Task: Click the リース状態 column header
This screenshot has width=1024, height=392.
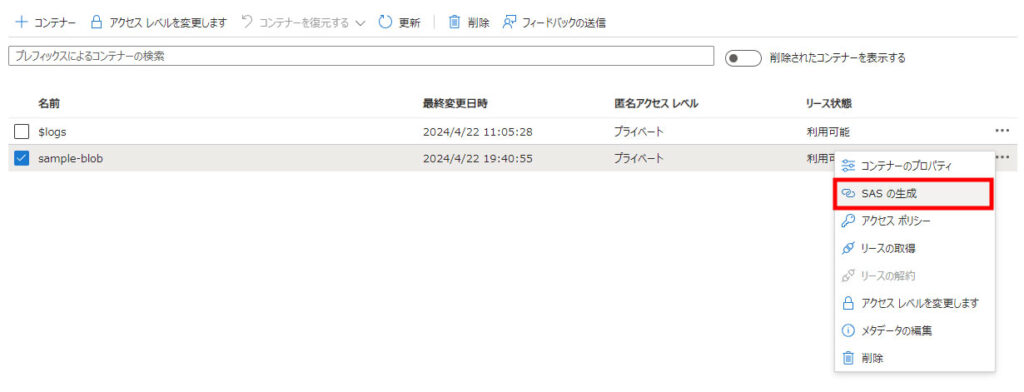Action: 829,103
